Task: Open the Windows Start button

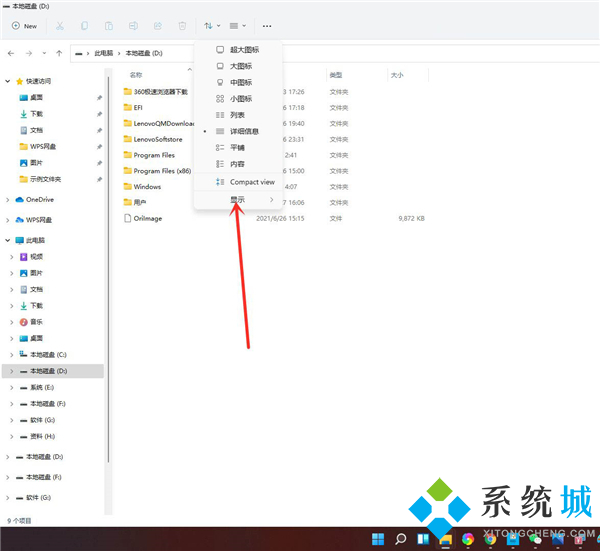Action: (x=378, y=539)
